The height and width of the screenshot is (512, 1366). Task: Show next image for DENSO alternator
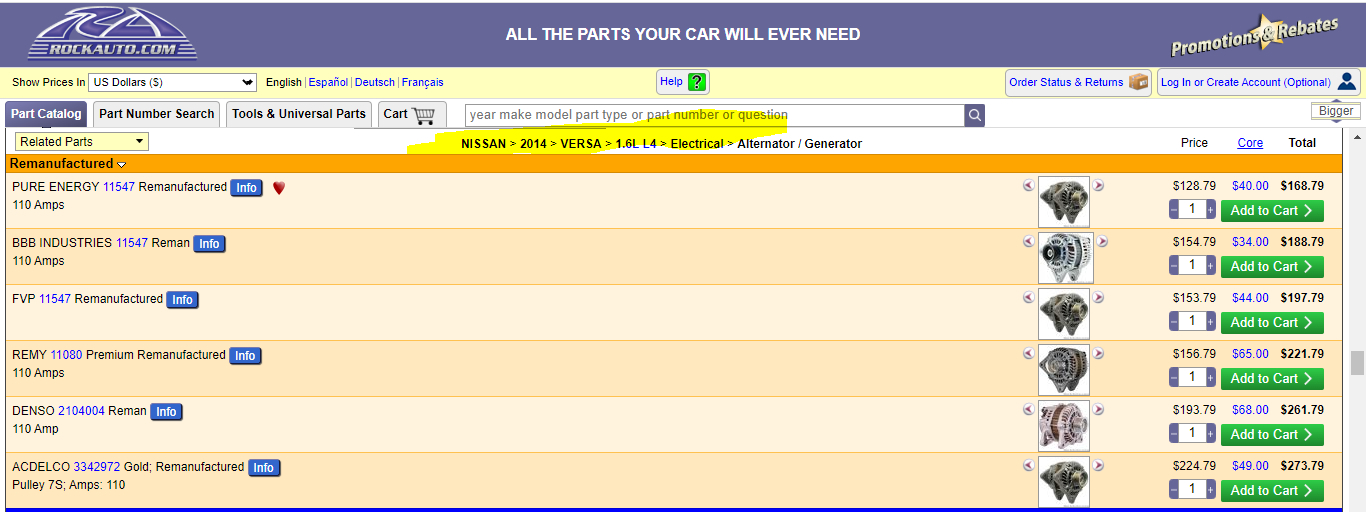click(1099, 409)
